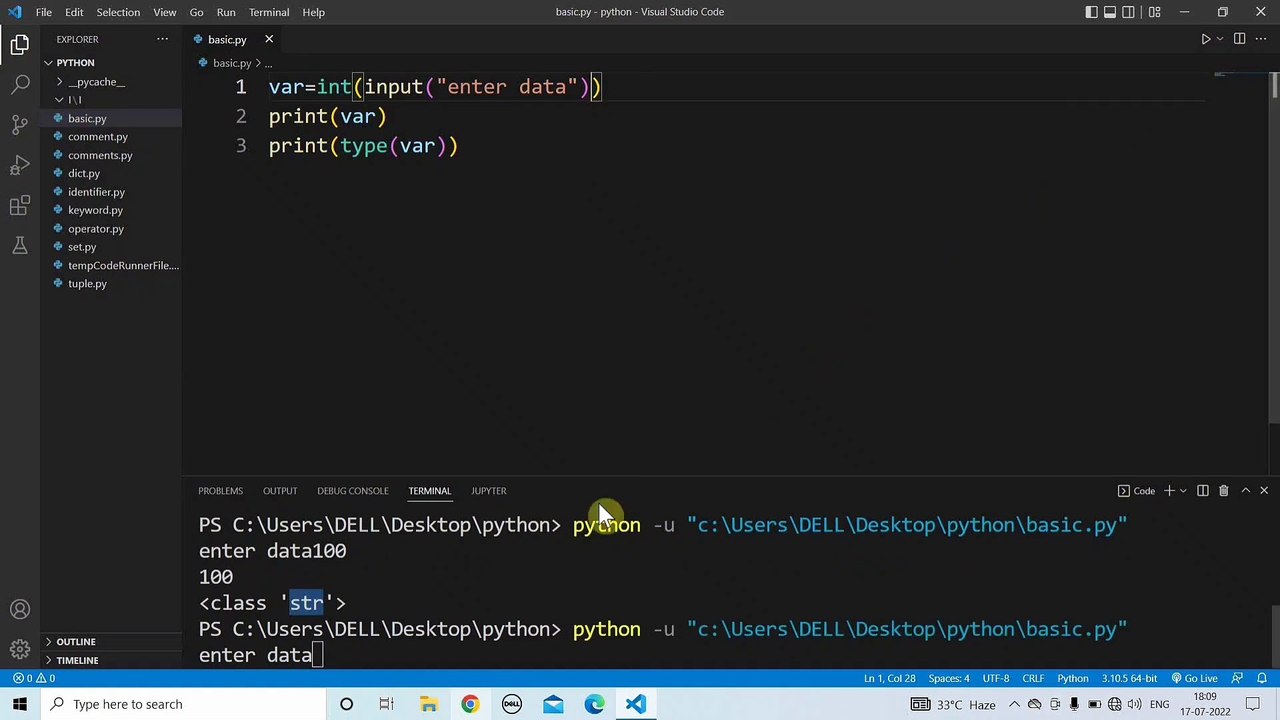Open the Extensions view
This screenshot has width=1280, height=720.
20,206
